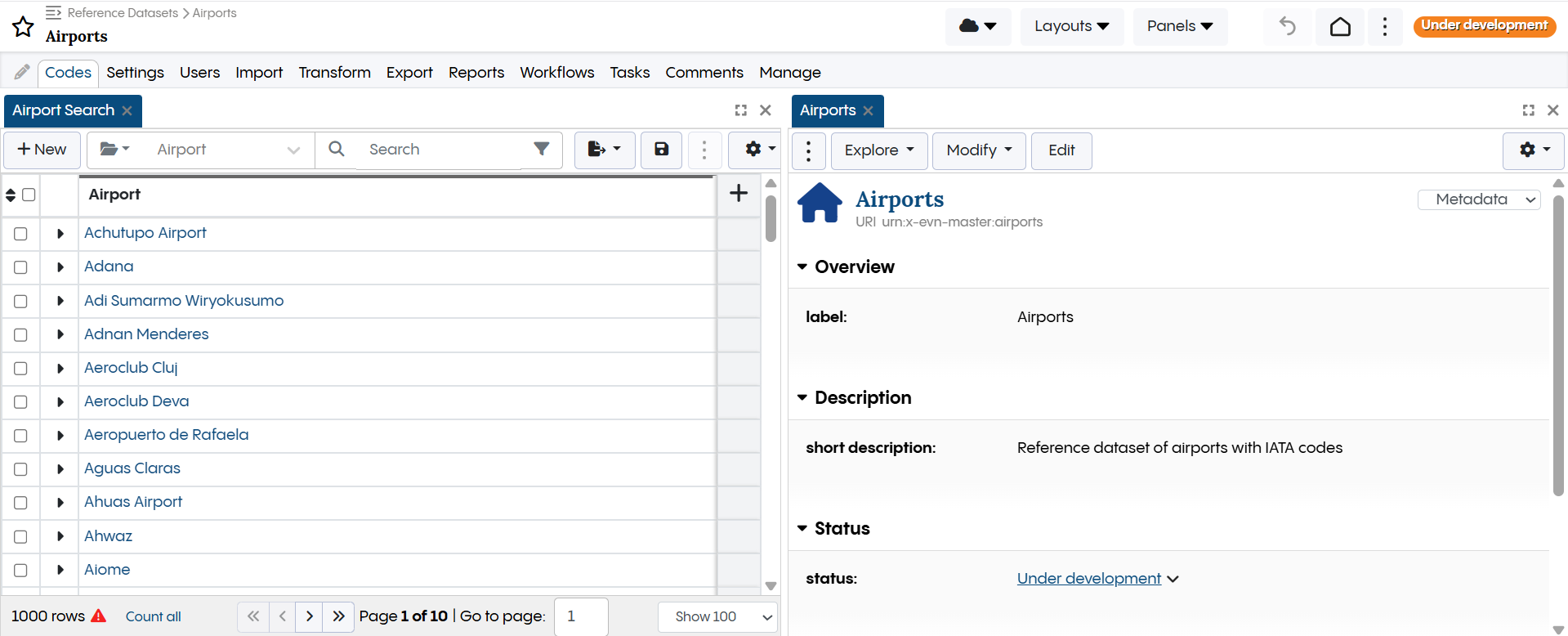The height and width of the screenshot is (636, 1568).
Task: Select the Adi Sumarmo Wiryokusumo checkbox
Action: pyautogui.click(x=20, y=302)
